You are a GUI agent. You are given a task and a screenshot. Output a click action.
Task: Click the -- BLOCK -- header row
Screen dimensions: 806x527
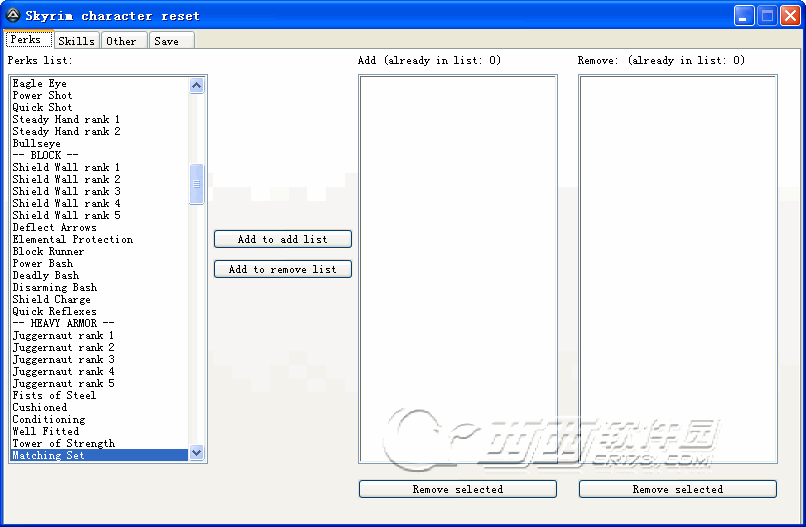click(x=100, y=155)
